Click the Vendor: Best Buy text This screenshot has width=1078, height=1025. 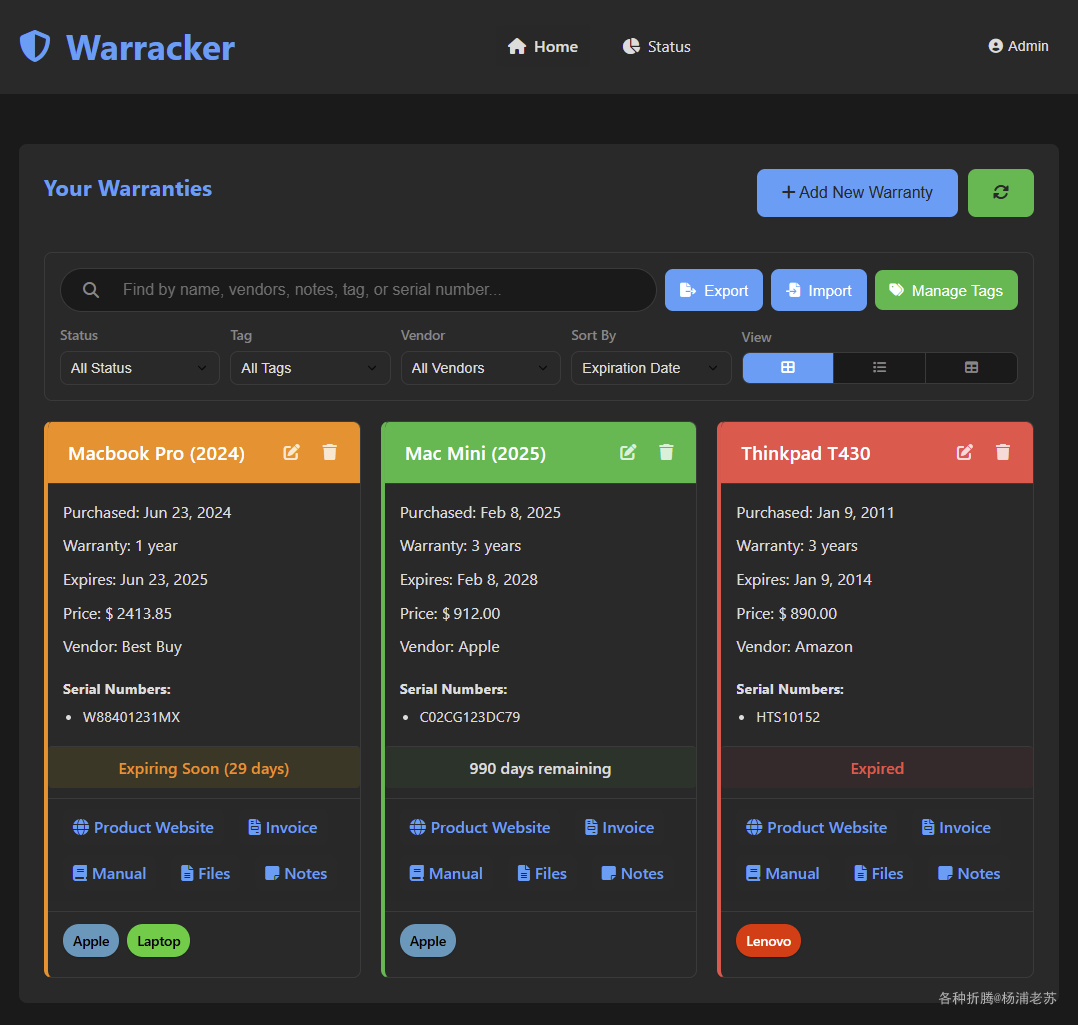click(122, 647)
